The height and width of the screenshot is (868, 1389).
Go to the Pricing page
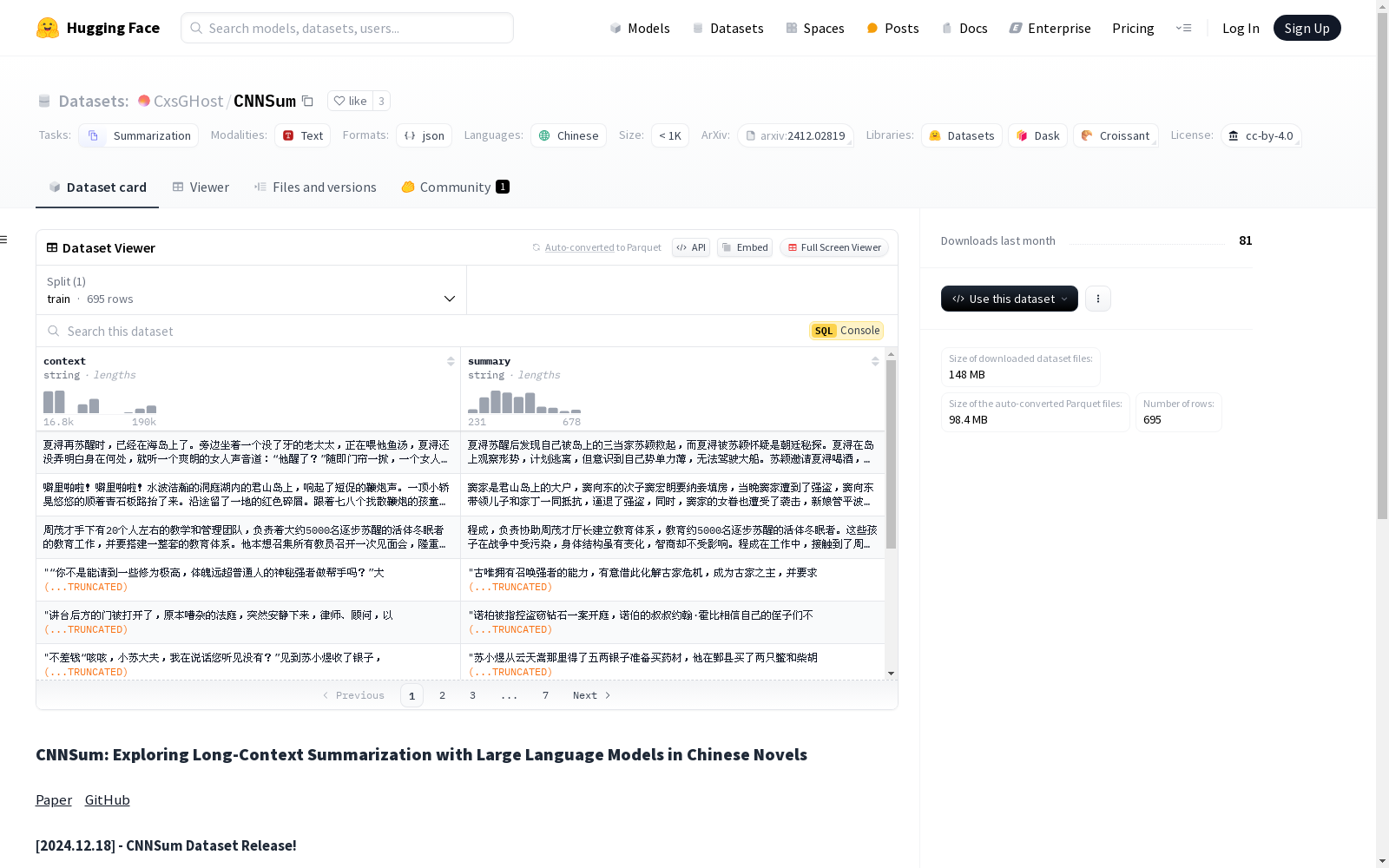tap(1133, 28)
